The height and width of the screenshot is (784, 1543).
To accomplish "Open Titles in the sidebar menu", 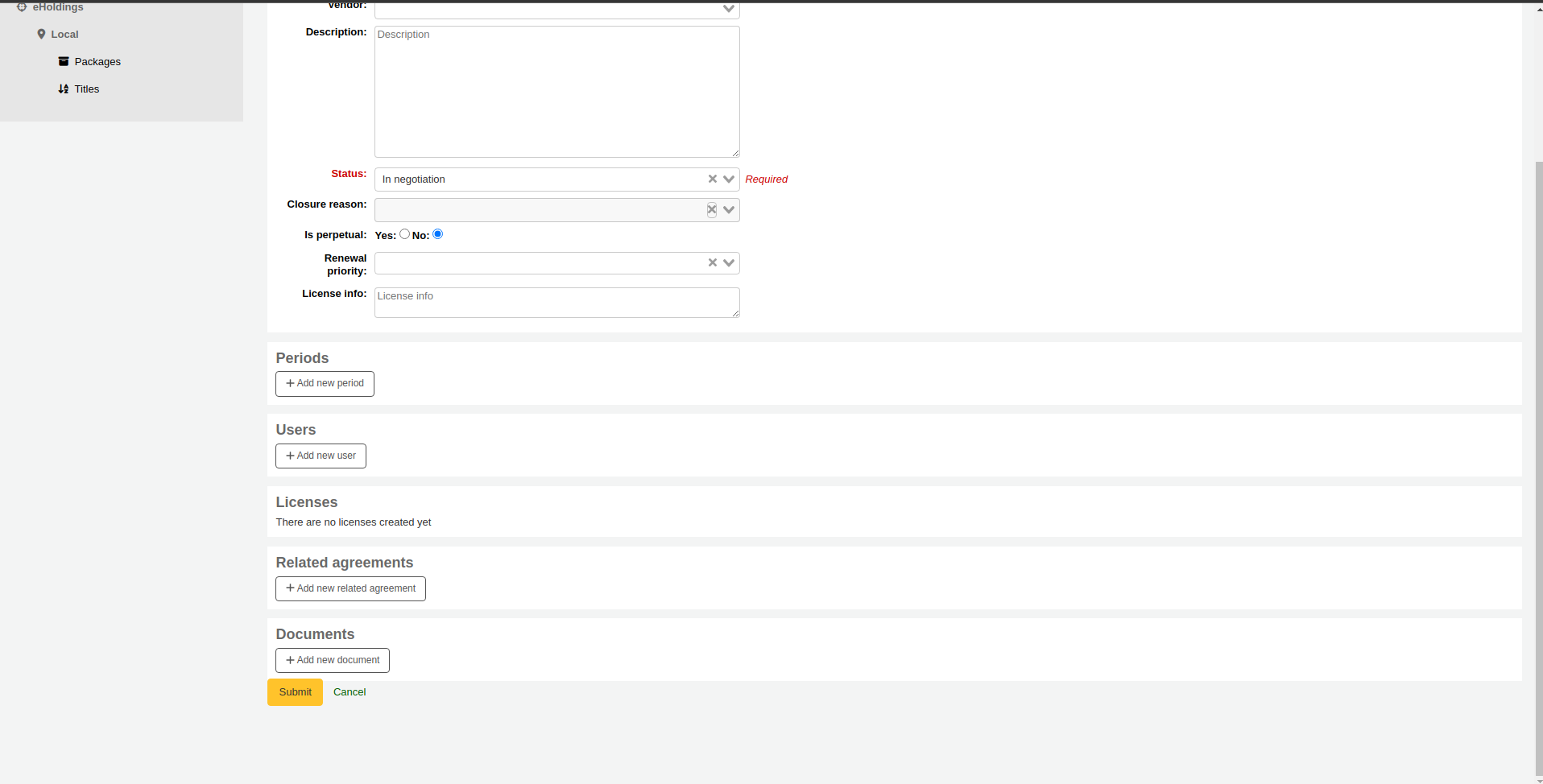I will (x=87, y=89).
